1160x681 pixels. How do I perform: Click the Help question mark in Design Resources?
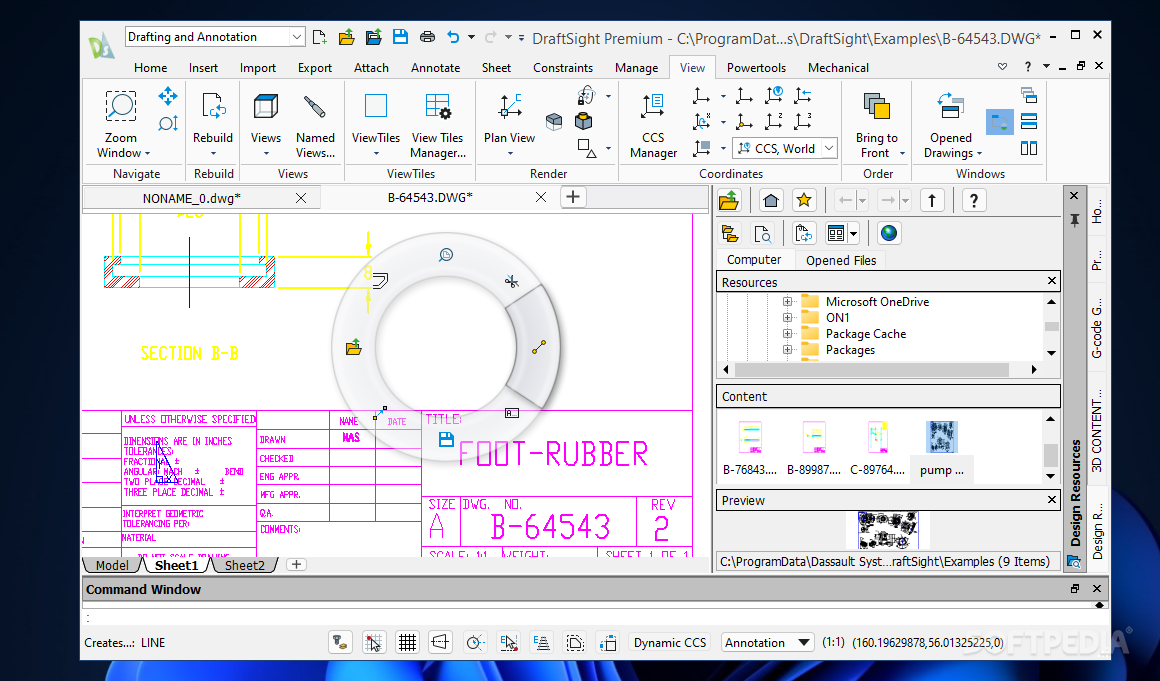click(974, 200)
